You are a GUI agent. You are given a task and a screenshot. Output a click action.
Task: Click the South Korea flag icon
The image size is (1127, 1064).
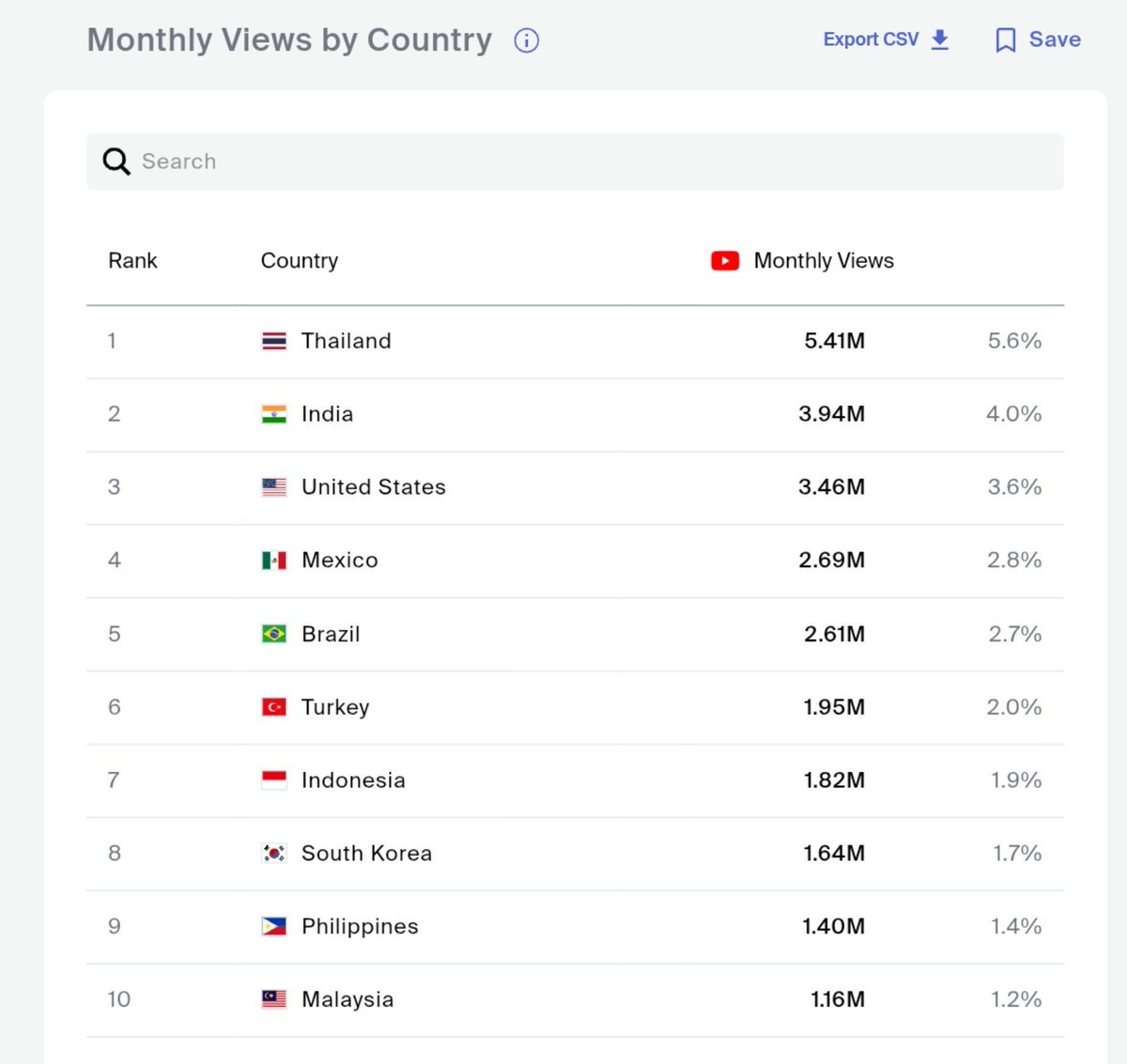point(274,854)
